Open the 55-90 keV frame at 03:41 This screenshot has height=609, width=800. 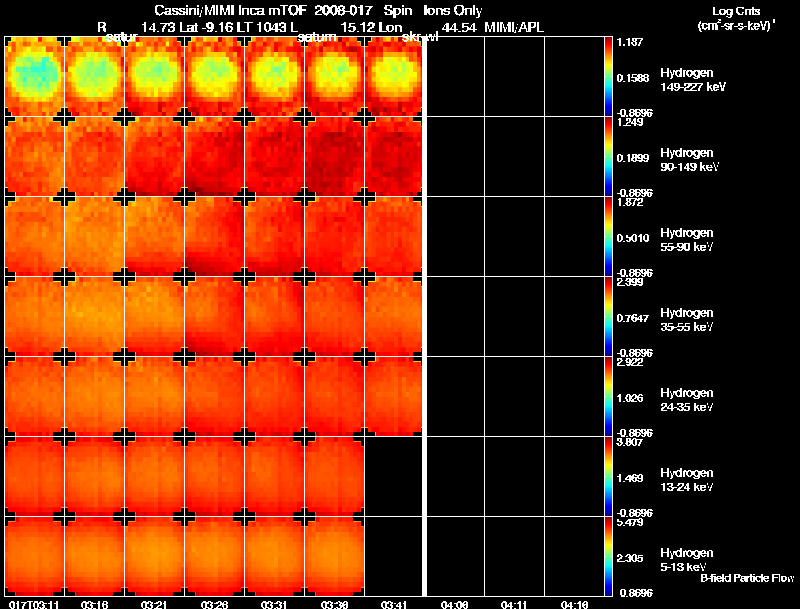(x=394, y=237)
